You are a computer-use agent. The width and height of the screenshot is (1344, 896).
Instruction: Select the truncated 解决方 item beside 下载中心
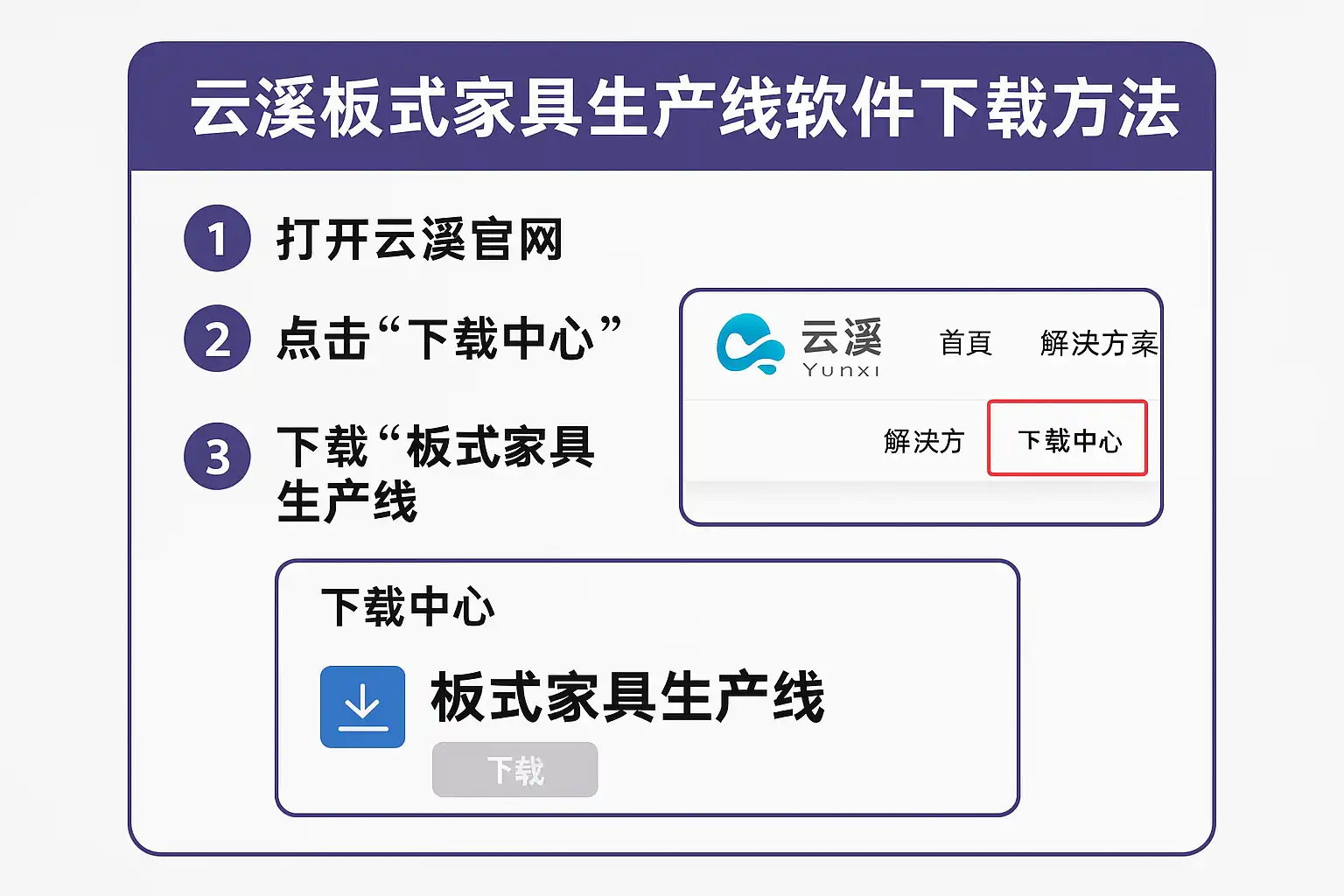click(923, 441)
